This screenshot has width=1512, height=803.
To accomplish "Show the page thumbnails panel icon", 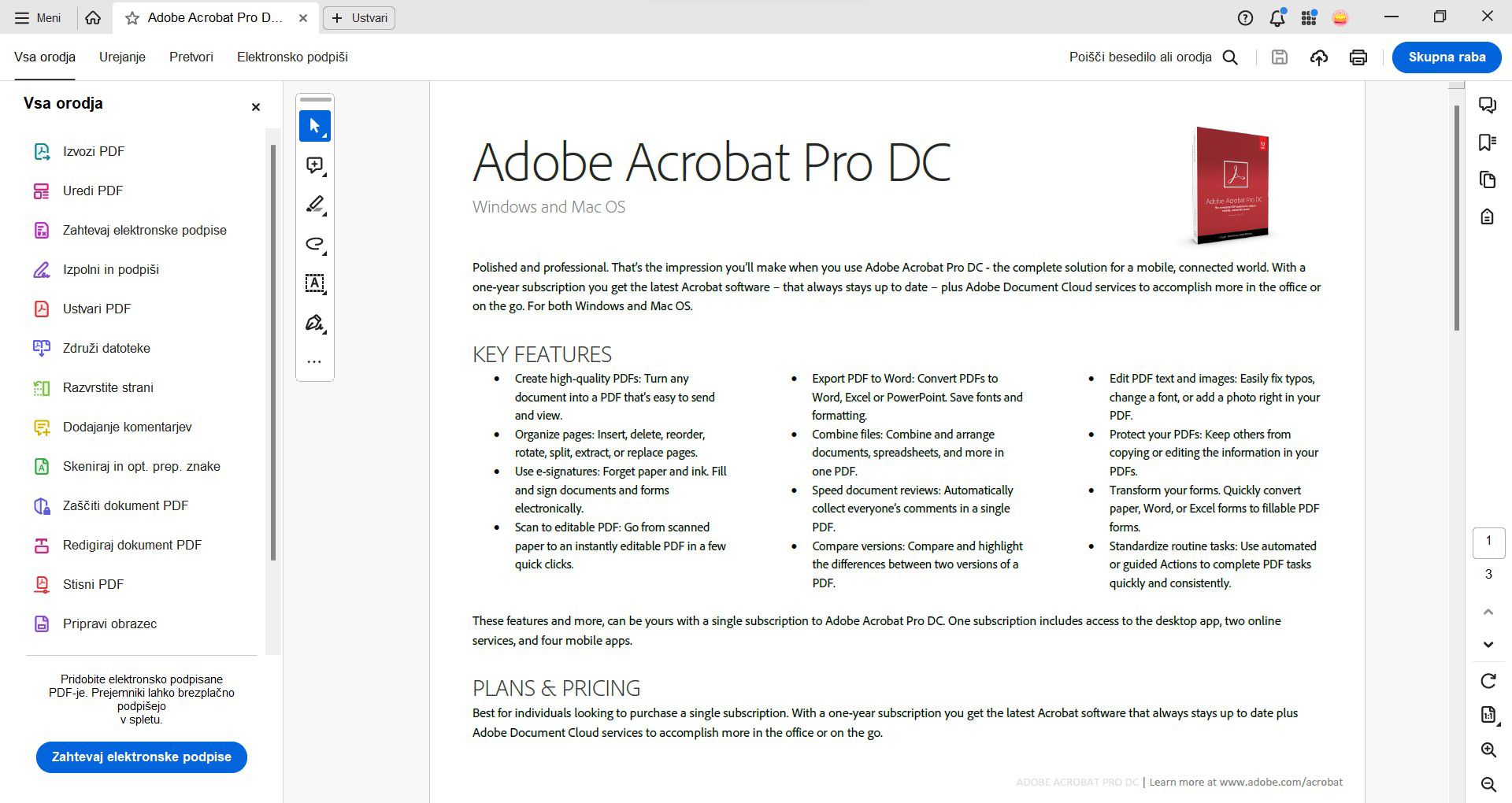I will click(x=1488, y=179).
